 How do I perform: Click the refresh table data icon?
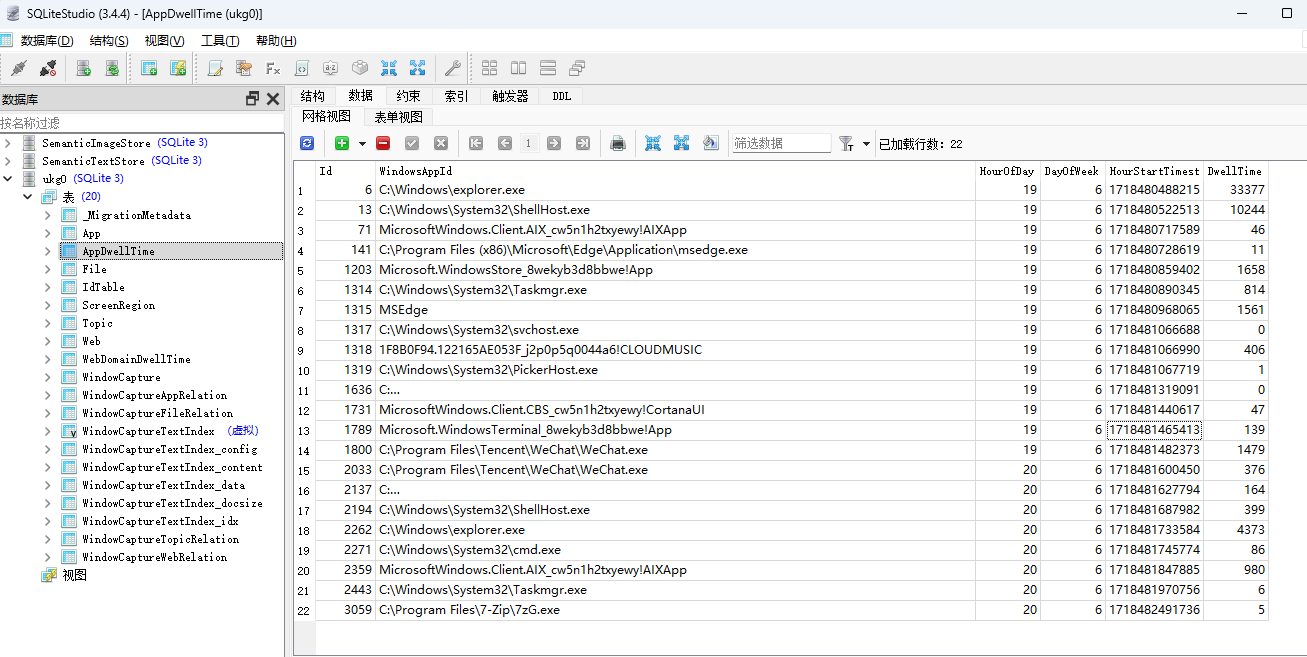pyautogui.click(x=307, y=143)
